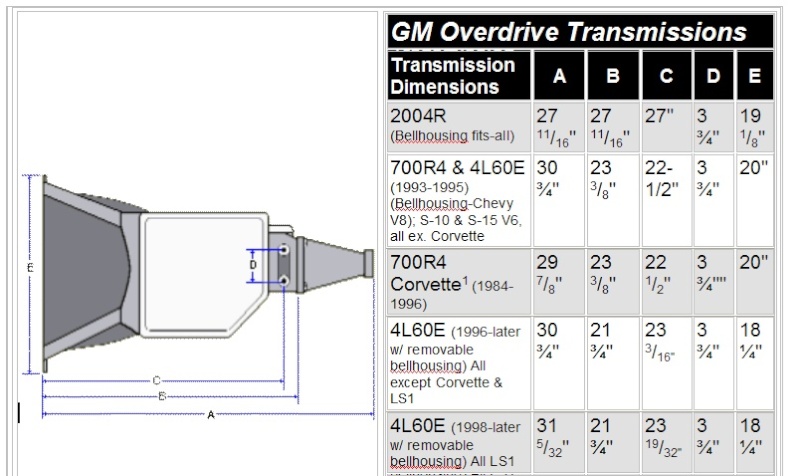This screenshot has width=800, height=476.
Task: Click the 700R4 & 4L60E row's B value
Action: (613, 201)
